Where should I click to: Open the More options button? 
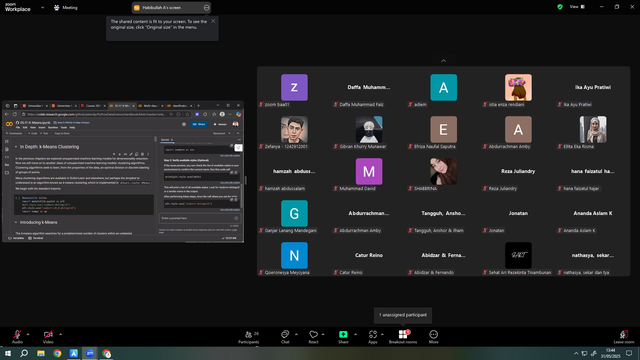pyautogui.click(x=433, y=337)
